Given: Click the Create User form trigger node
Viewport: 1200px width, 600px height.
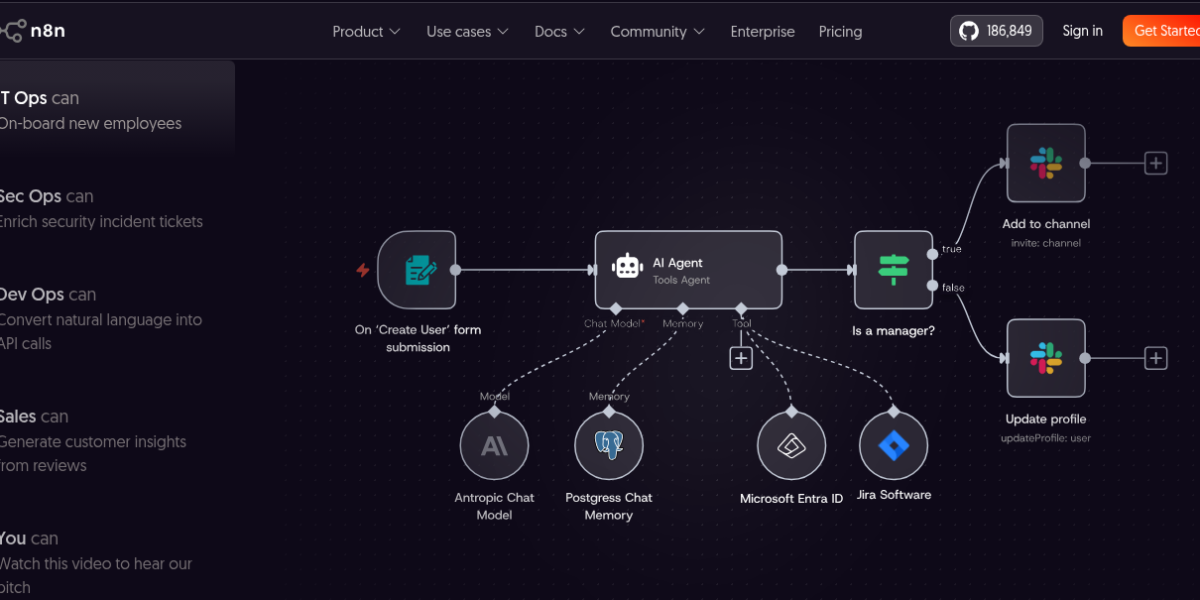Looking at the screenshot, I should pyautogui.click(x=417, y=269).
